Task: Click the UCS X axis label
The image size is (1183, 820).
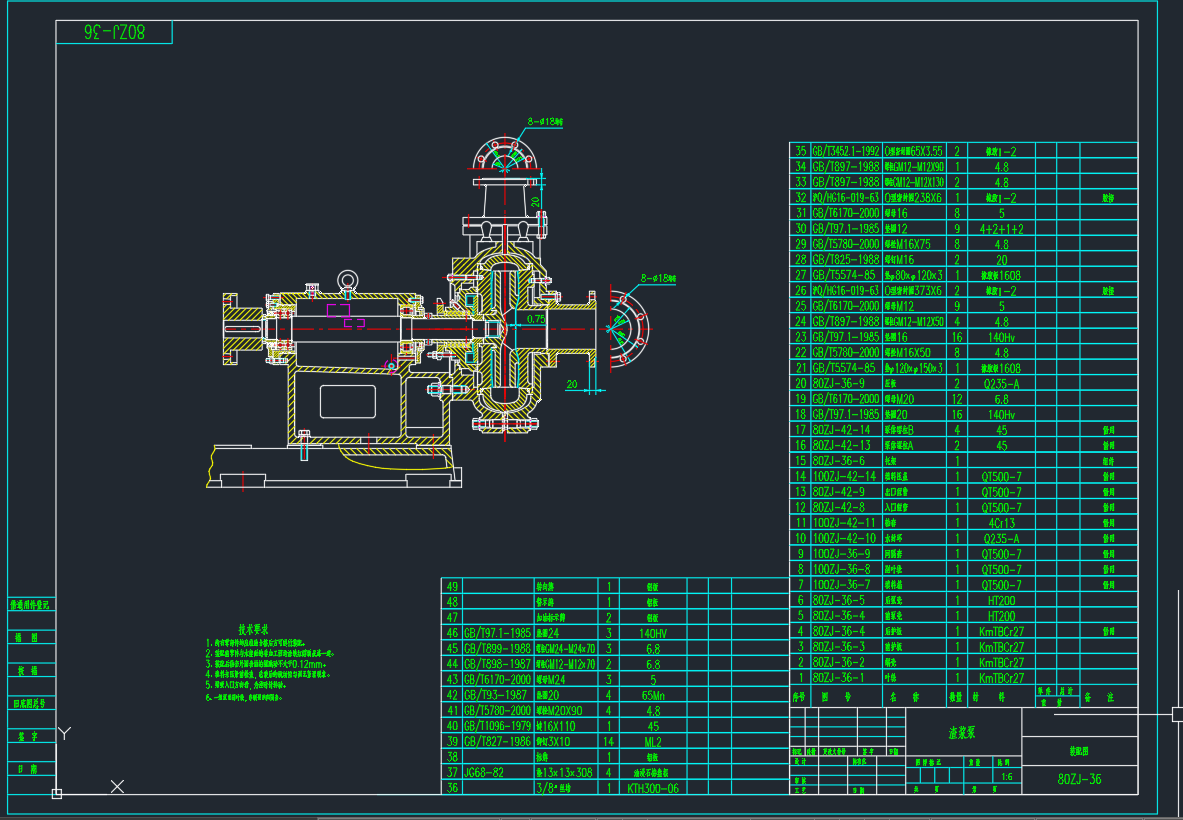Action: pyautogui.click(x=117, y=787)
